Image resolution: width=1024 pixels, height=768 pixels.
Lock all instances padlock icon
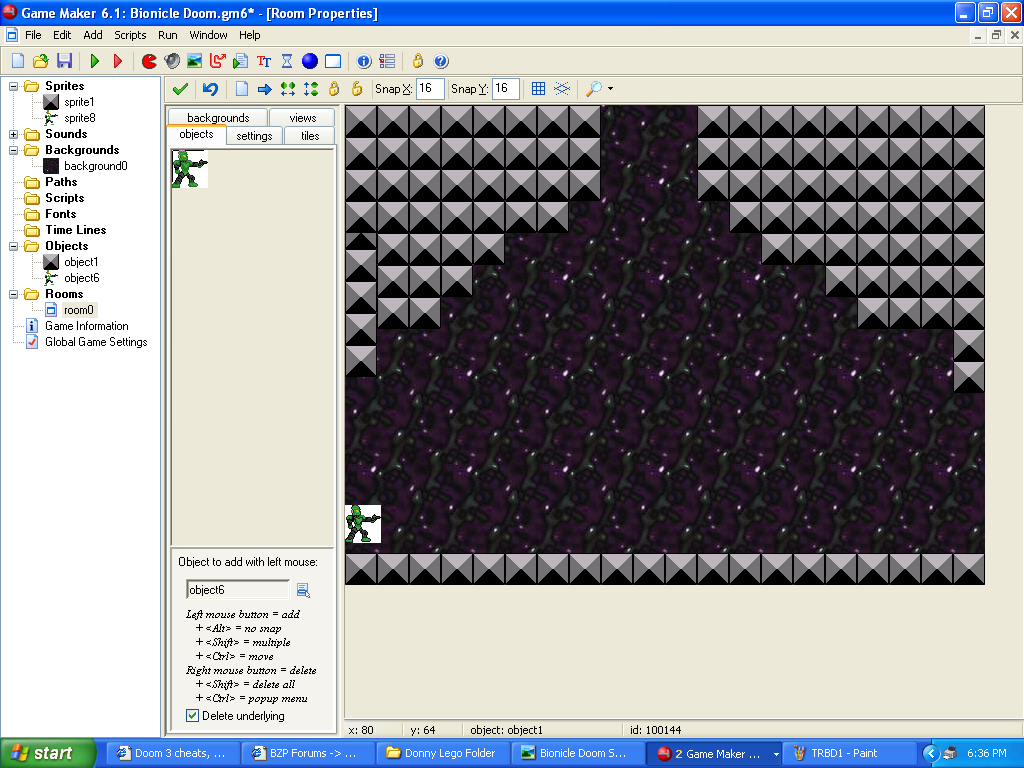[x=334, y=89]
